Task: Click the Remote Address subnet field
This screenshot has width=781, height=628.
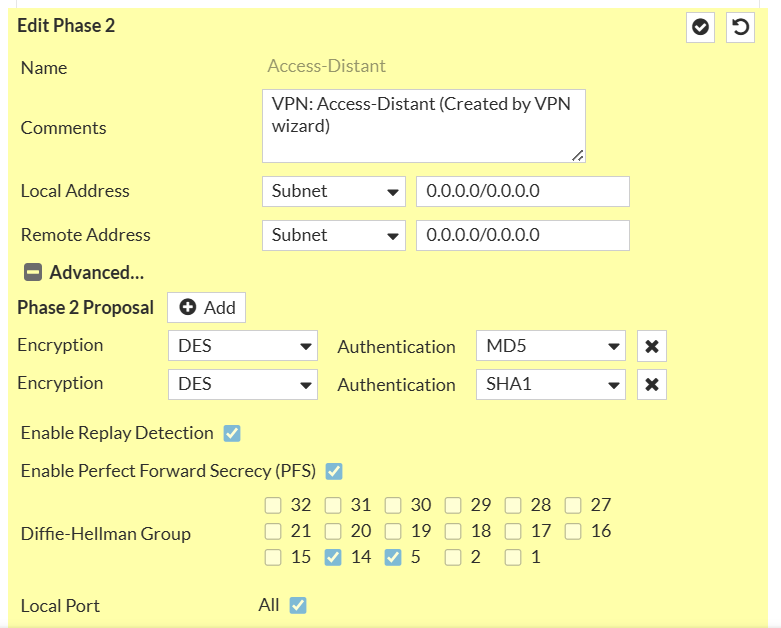Action: pos(522,235)
